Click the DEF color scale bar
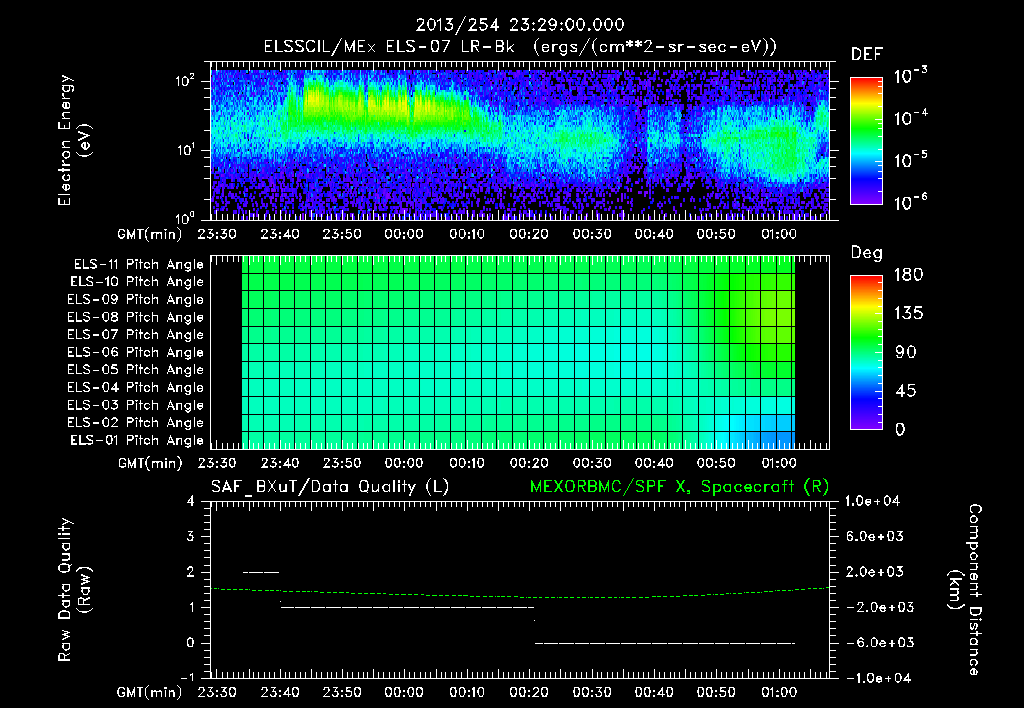 tap(866, 141)
